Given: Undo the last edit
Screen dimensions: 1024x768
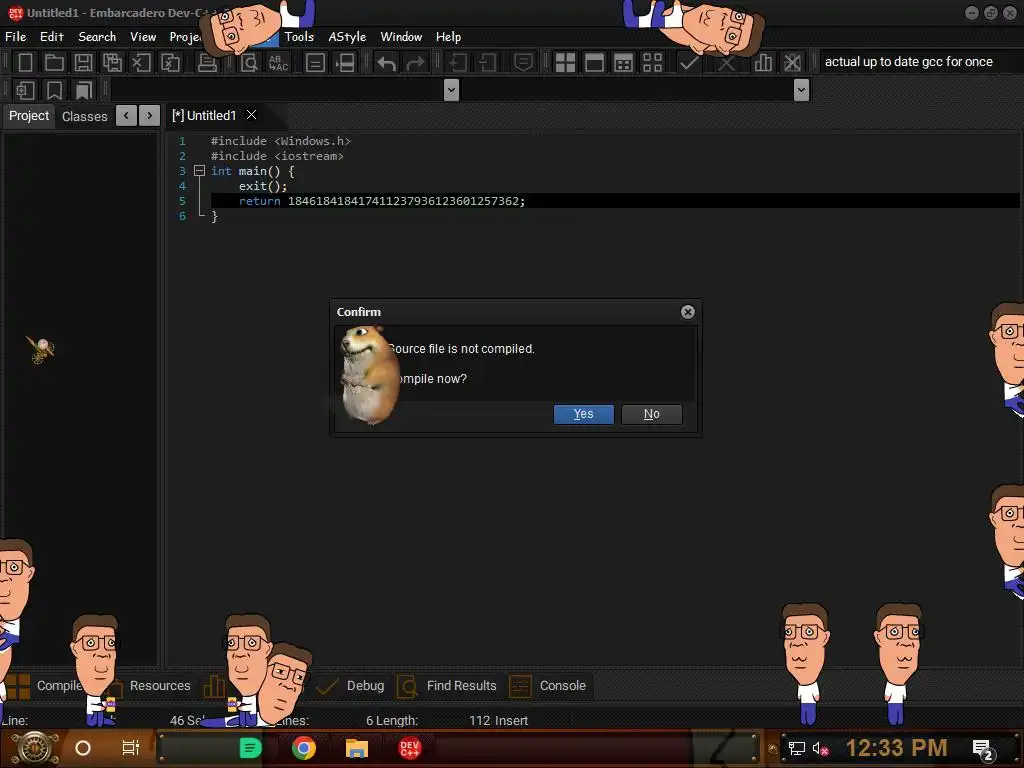Looking at the screenshot, I should pyautogui.click(x=387, y=63).
